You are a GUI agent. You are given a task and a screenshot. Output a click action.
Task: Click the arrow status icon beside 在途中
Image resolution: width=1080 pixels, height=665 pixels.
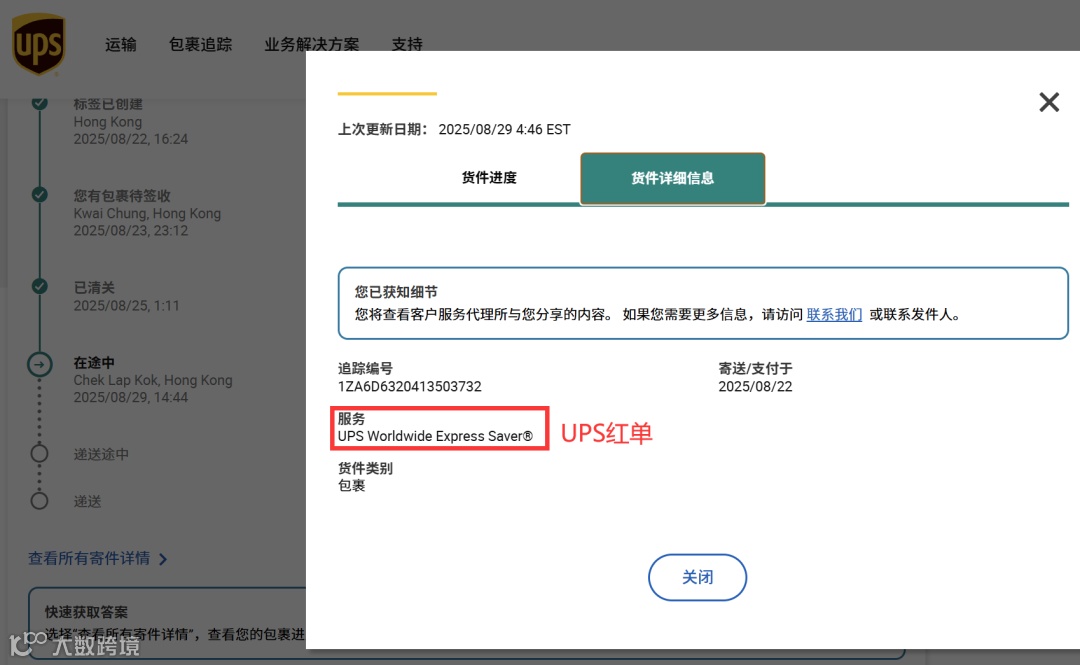[x=40, y=364]
